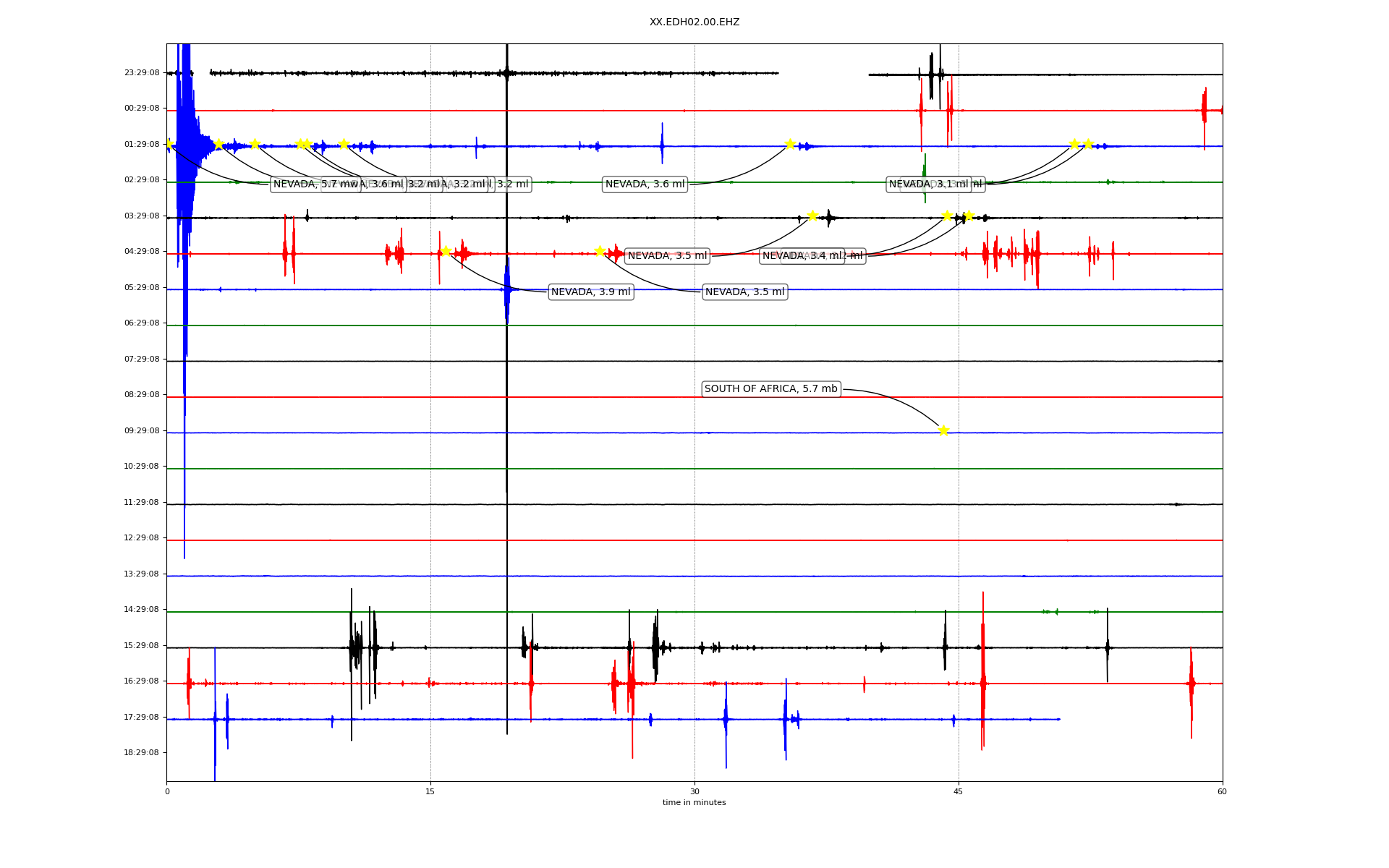The width and height of the screenshot is (1389, 868).
Task: Click the 30 tick on the minutes axis
Action: click(x=694, y=792)
